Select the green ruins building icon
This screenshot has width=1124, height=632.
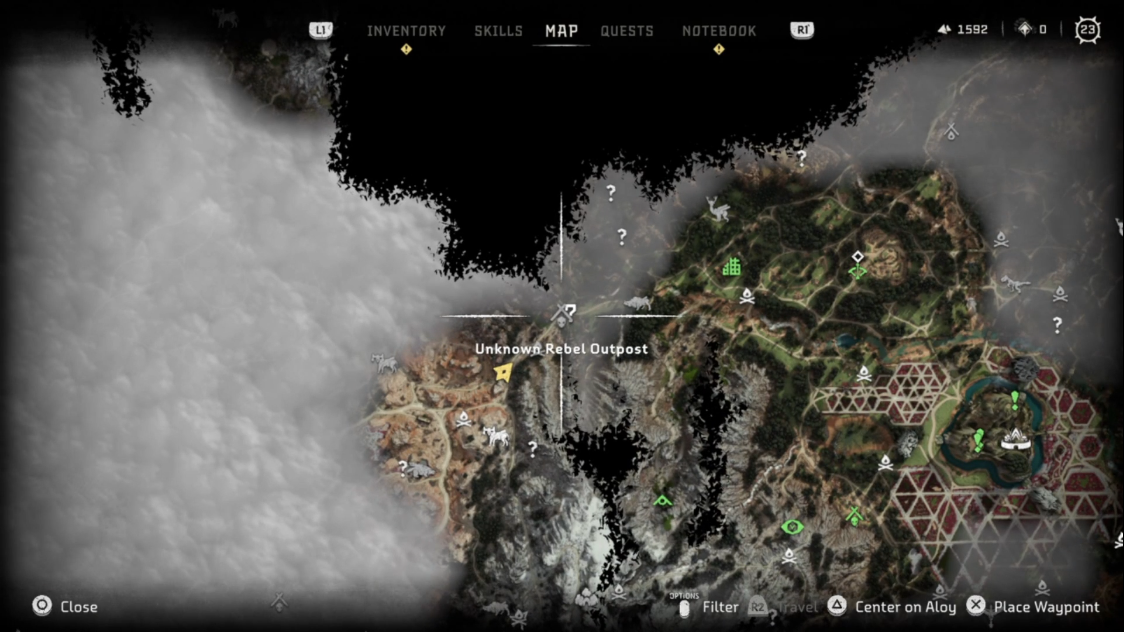(x=731, y=267)
